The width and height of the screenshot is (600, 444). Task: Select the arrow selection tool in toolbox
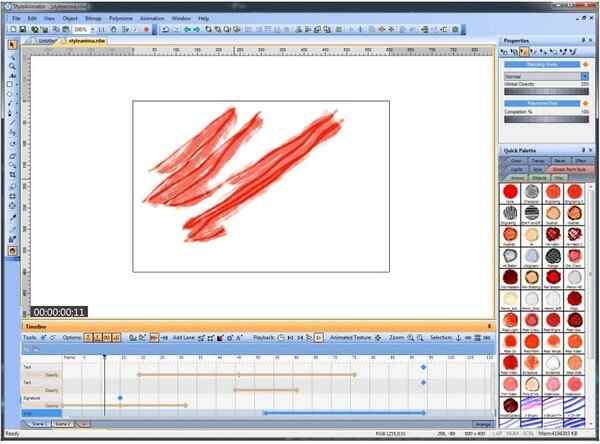click(x=12, y=45)
